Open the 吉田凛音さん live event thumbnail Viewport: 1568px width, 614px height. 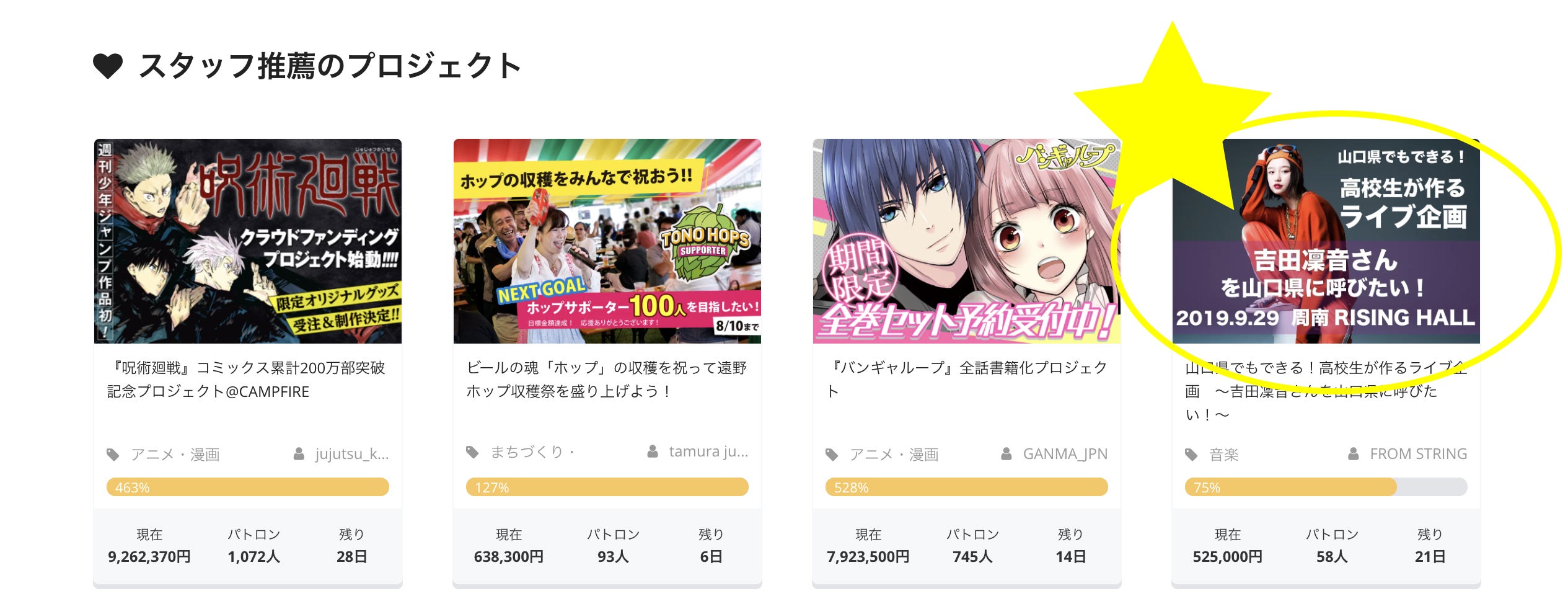1326,241
